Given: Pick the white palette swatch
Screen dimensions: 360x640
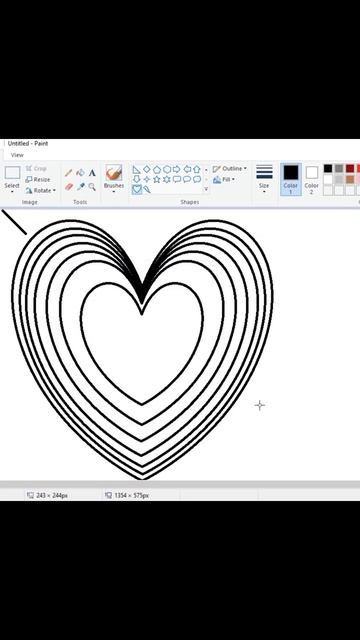Looking at the screenshot, I should coord(328,179).
